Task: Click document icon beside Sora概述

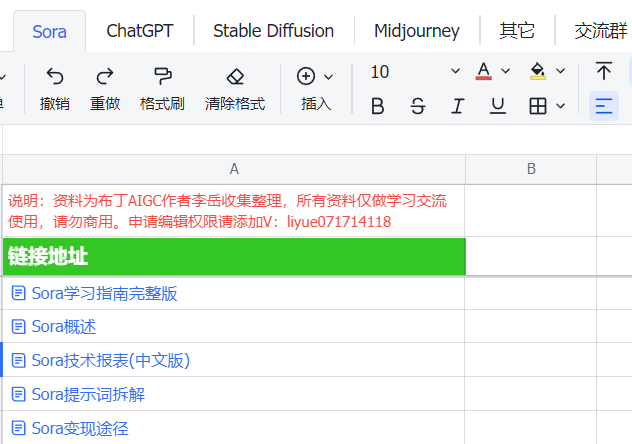Action: 19,326
